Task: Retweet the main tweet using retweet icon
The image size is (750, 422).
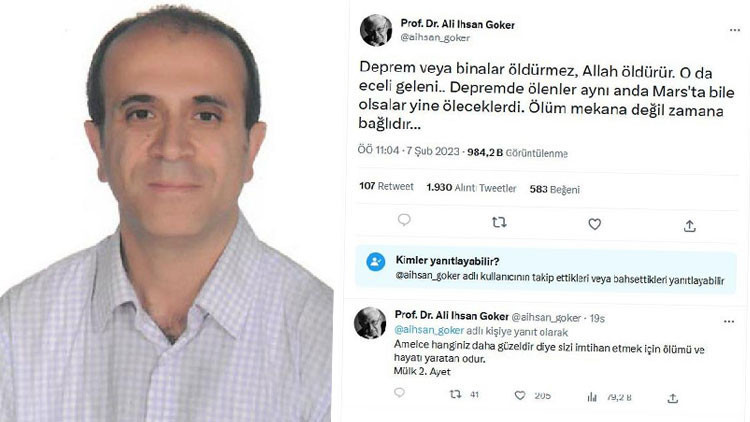Action: point(499,222)
